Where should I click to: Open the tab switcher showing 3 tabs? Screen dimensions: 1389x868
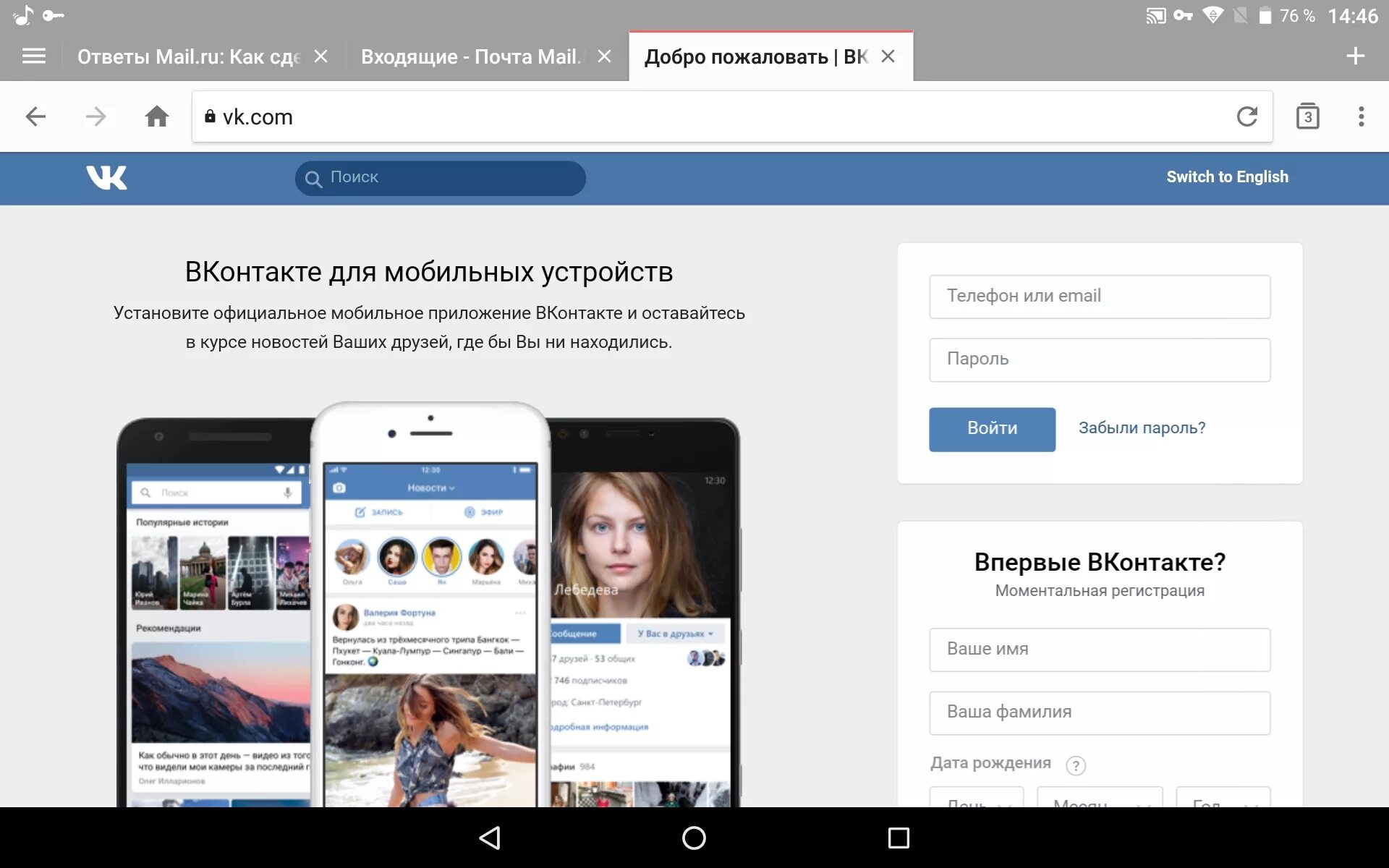(x=1307, y=116)
